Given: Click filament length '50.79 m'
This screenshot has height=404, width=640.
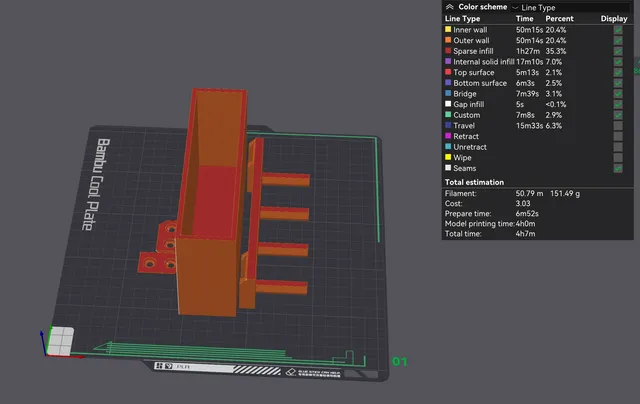Looking at the screenshot, I should pyautogui.click(x=529, y=193).
